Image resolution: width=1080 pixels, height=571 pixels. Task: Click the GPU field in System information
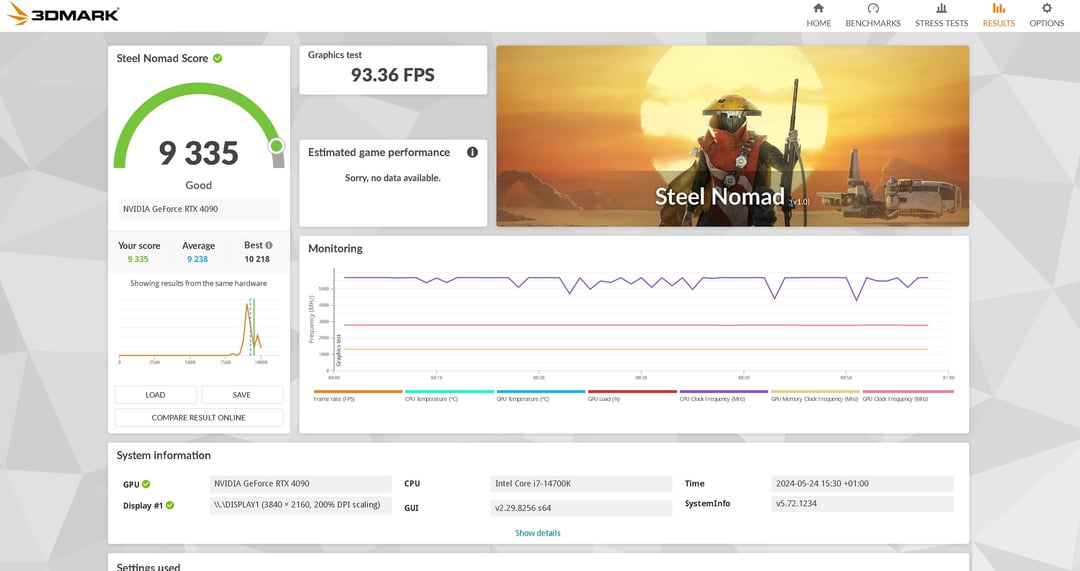point(300,484)
